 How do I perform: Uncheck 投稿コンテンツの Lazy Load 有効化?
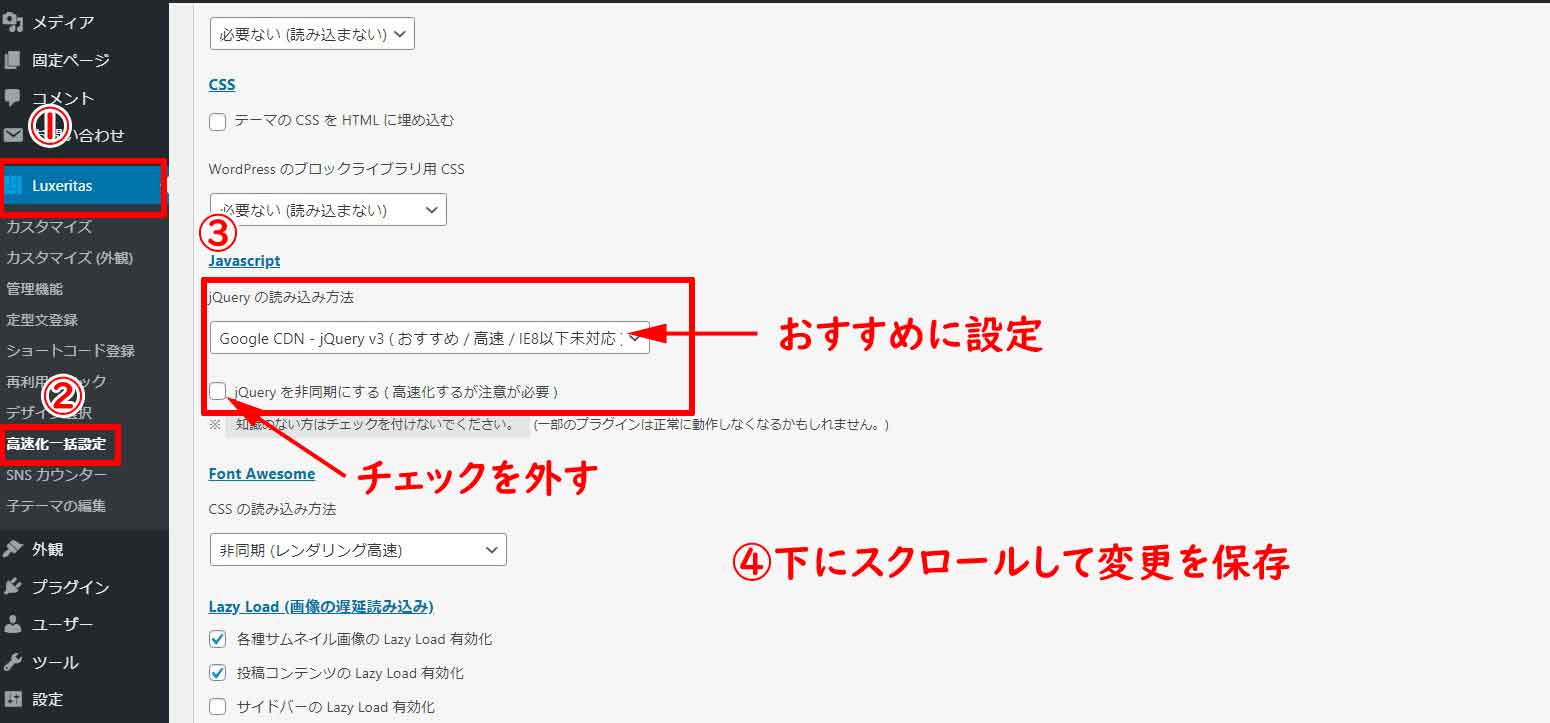(218, 673)
